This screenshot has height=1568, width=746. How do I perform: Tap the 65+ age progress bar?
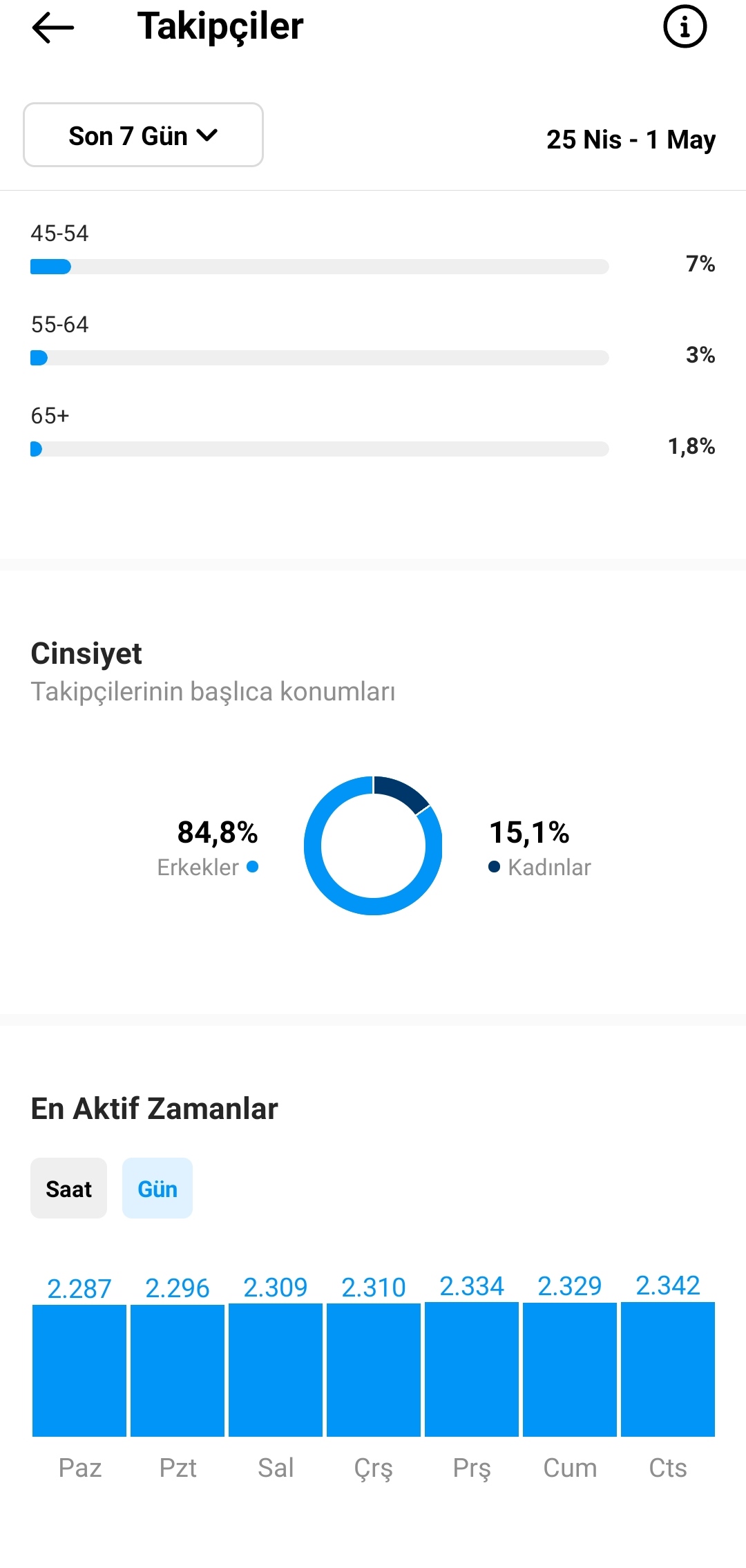point(320,449)
